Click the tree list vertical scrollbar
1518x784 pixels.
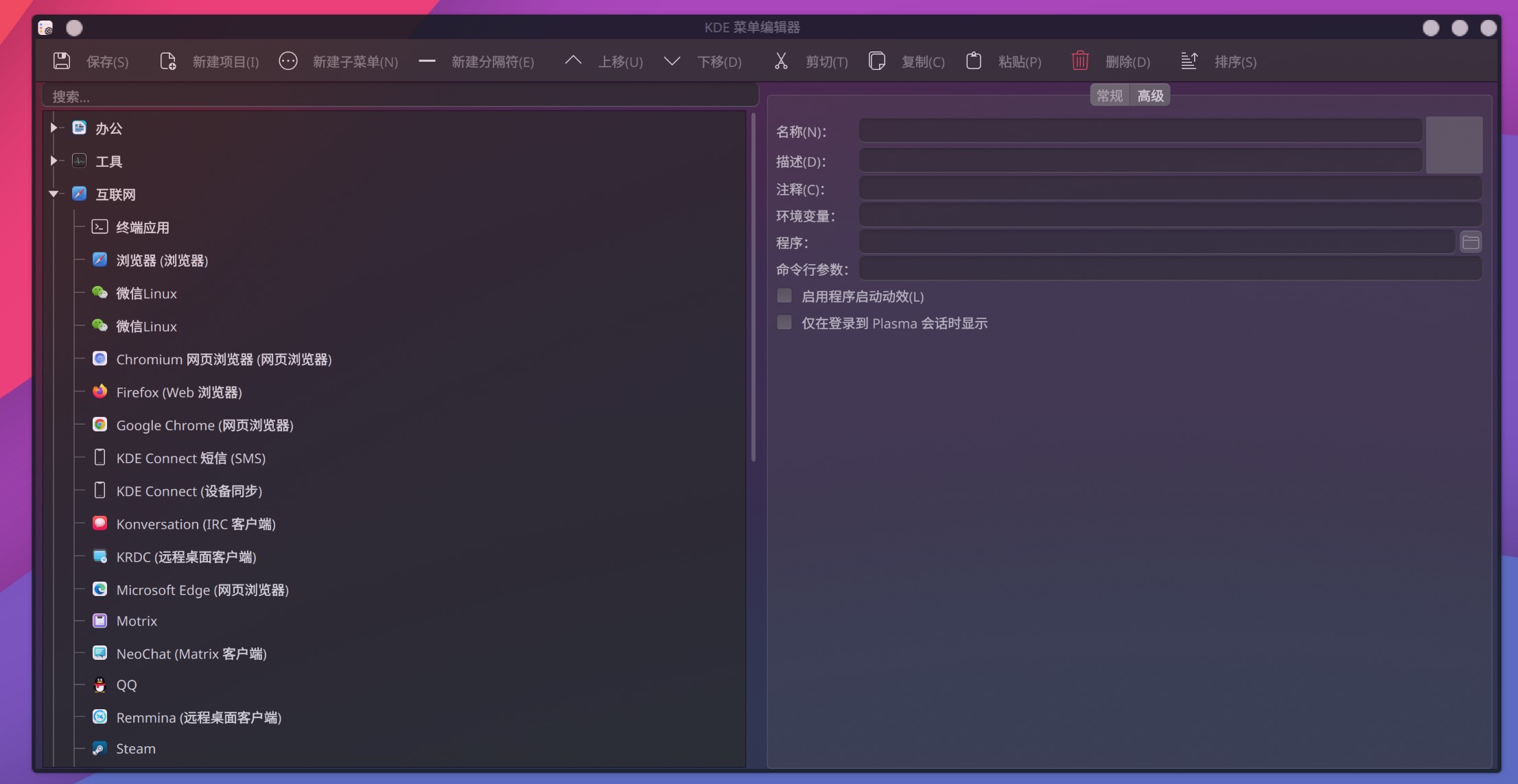pos(753,288)
